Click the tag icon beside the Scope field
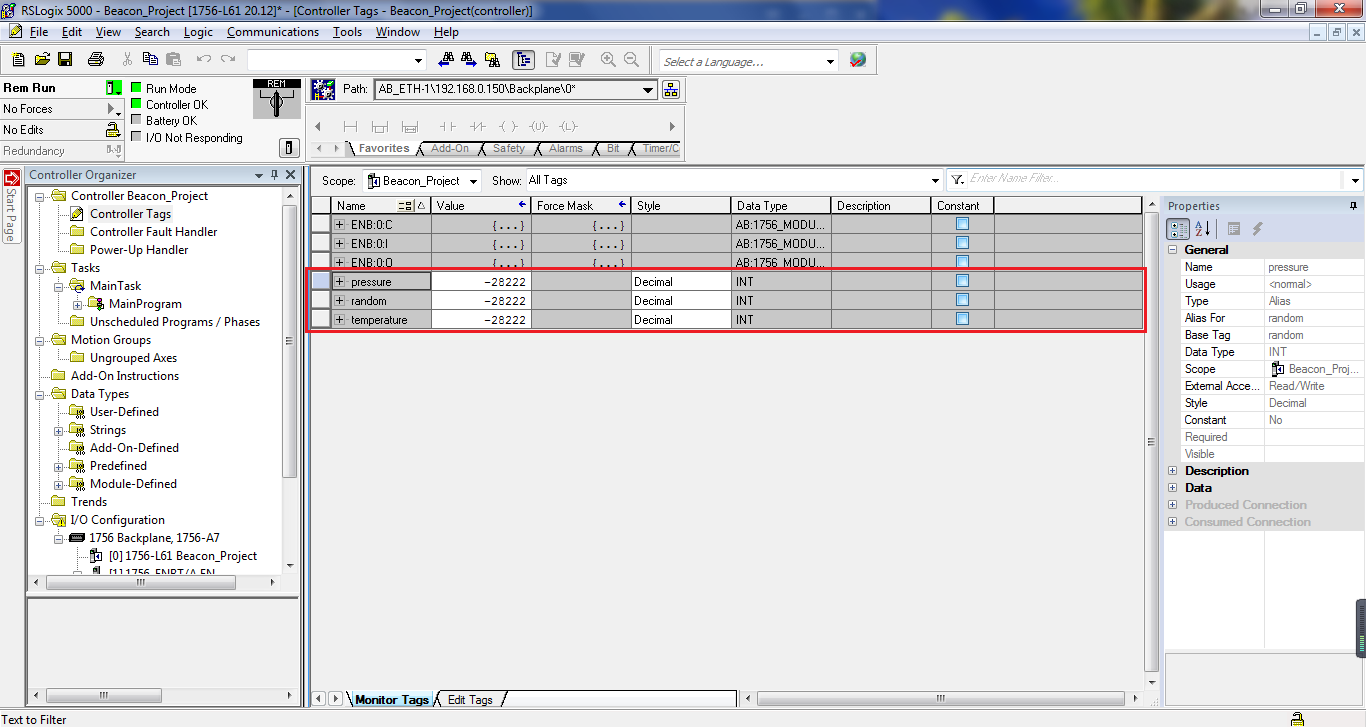 374,181
